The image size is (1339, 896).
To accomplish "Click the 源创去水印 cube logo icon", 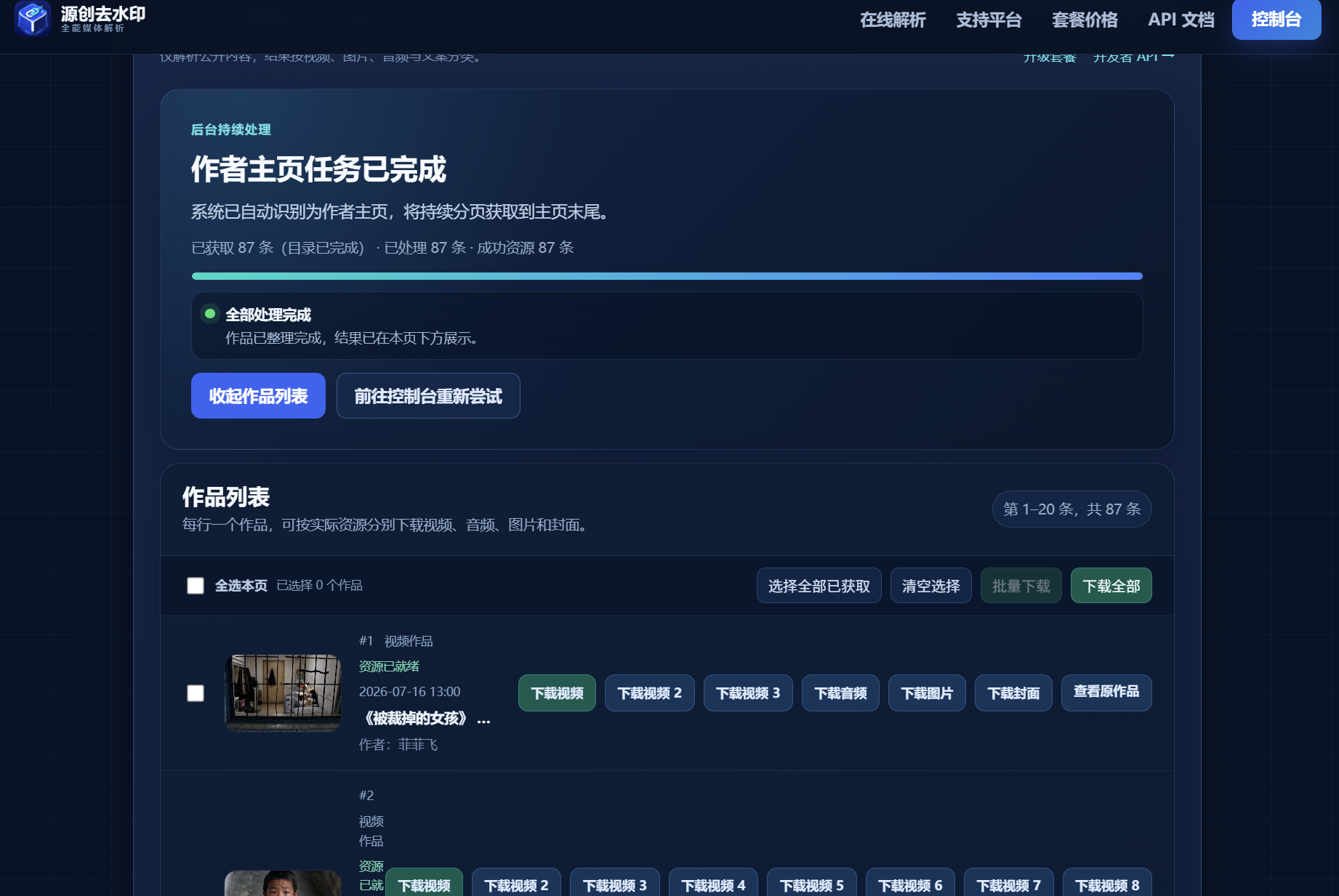I will 33,18.
